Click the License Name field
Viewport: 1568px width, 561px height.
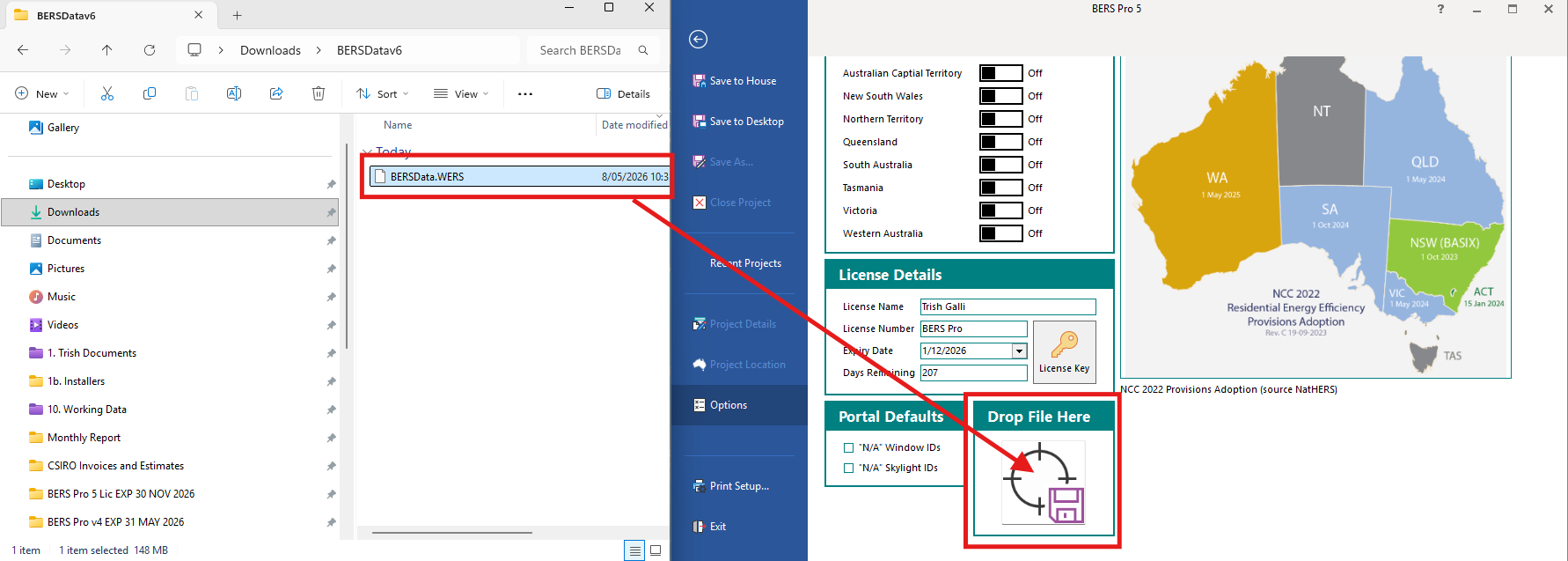click(1008, 306)
